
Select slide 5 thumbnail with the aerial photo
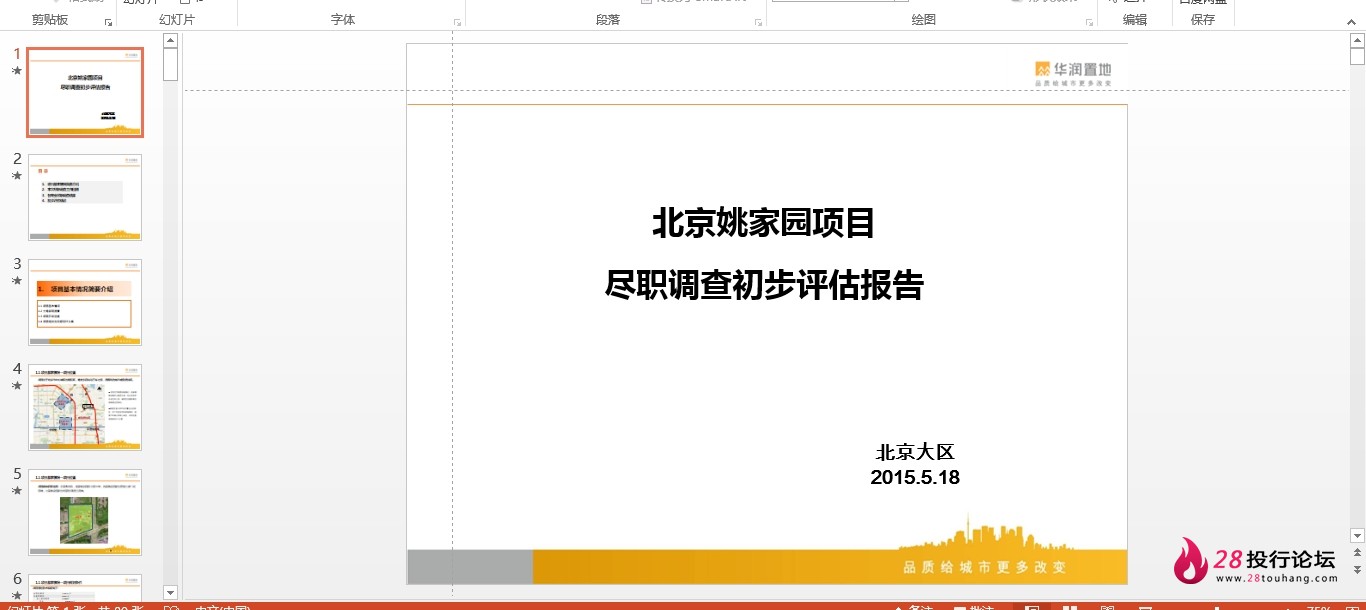(x=85, y=512)
